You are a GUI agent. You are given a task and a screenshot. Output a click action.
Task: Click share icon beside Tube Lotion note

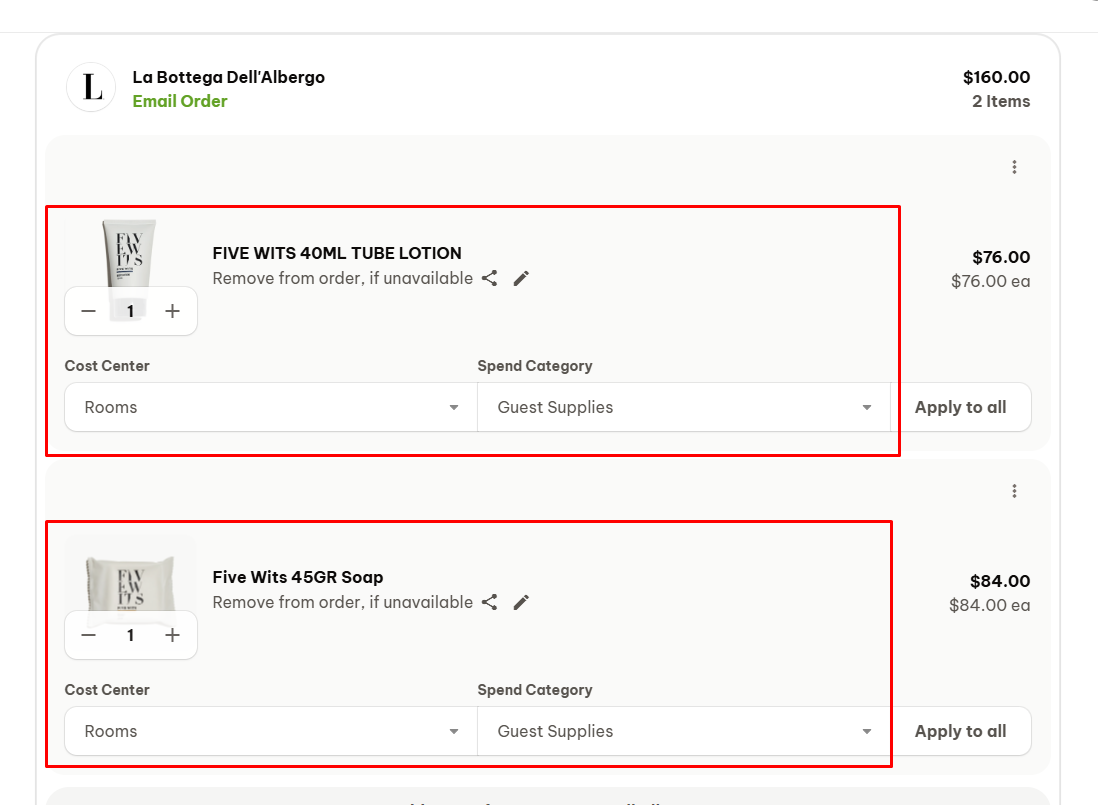(489, 278)
